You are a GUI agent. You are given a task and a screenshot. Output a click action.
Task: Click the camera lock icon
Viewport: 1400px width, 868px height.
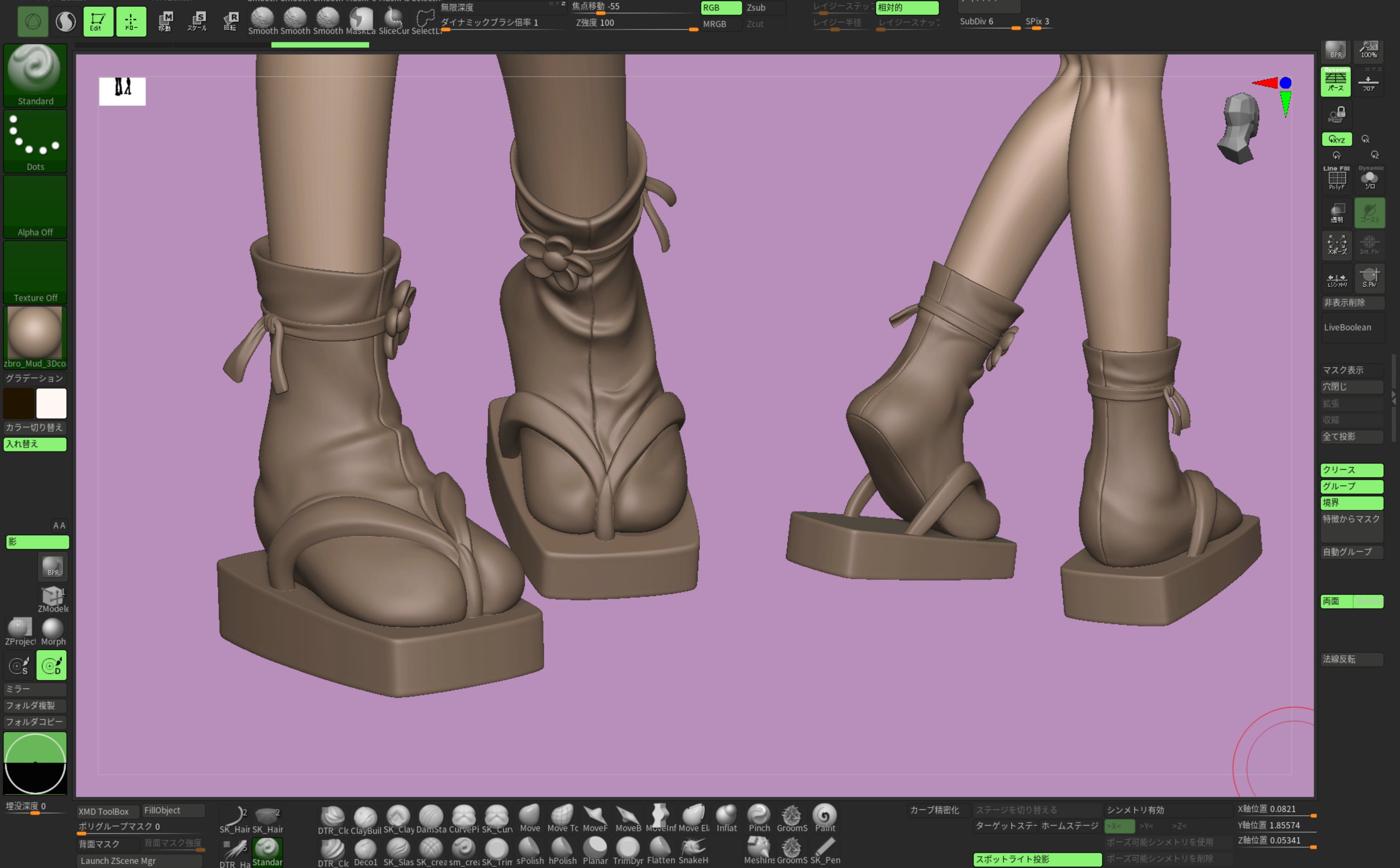pos(1336,115)
